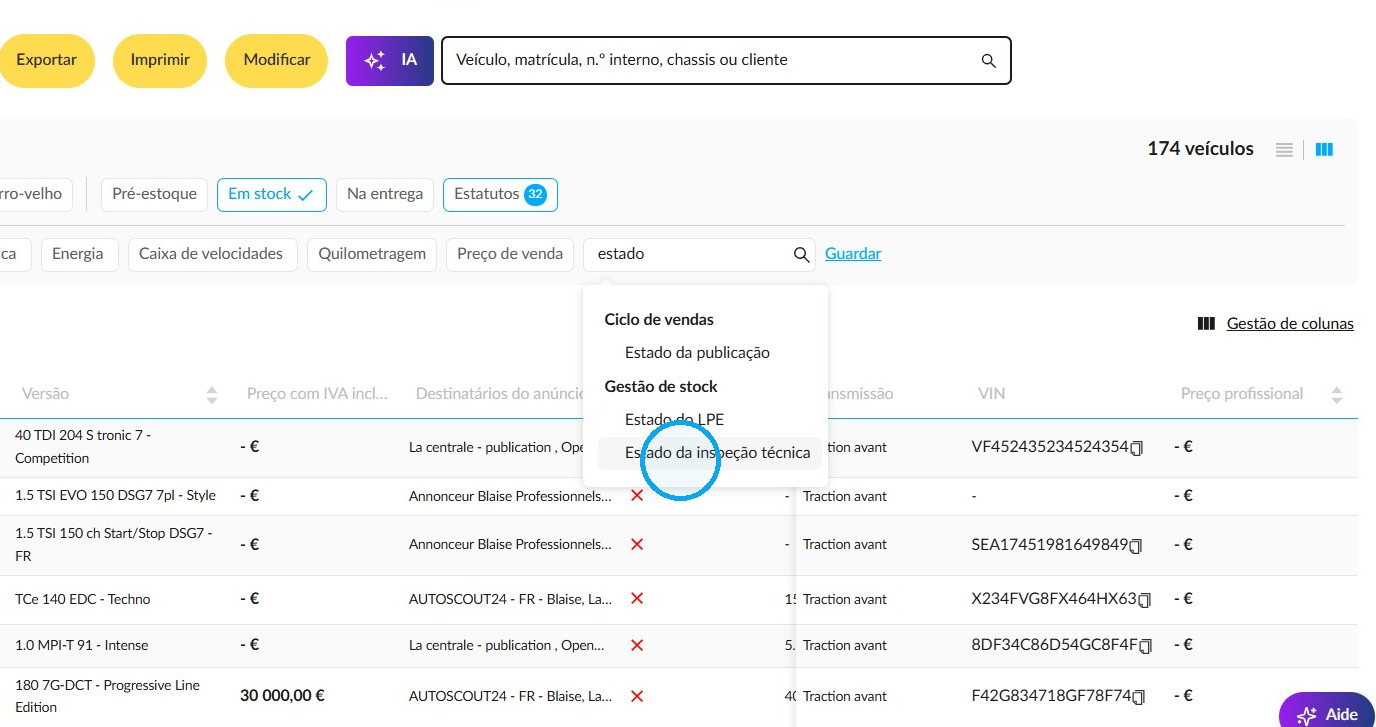Viewport: 1376px width, 727px height.
Task: Switch to list view icon
Action: [x=1284, y=150]
